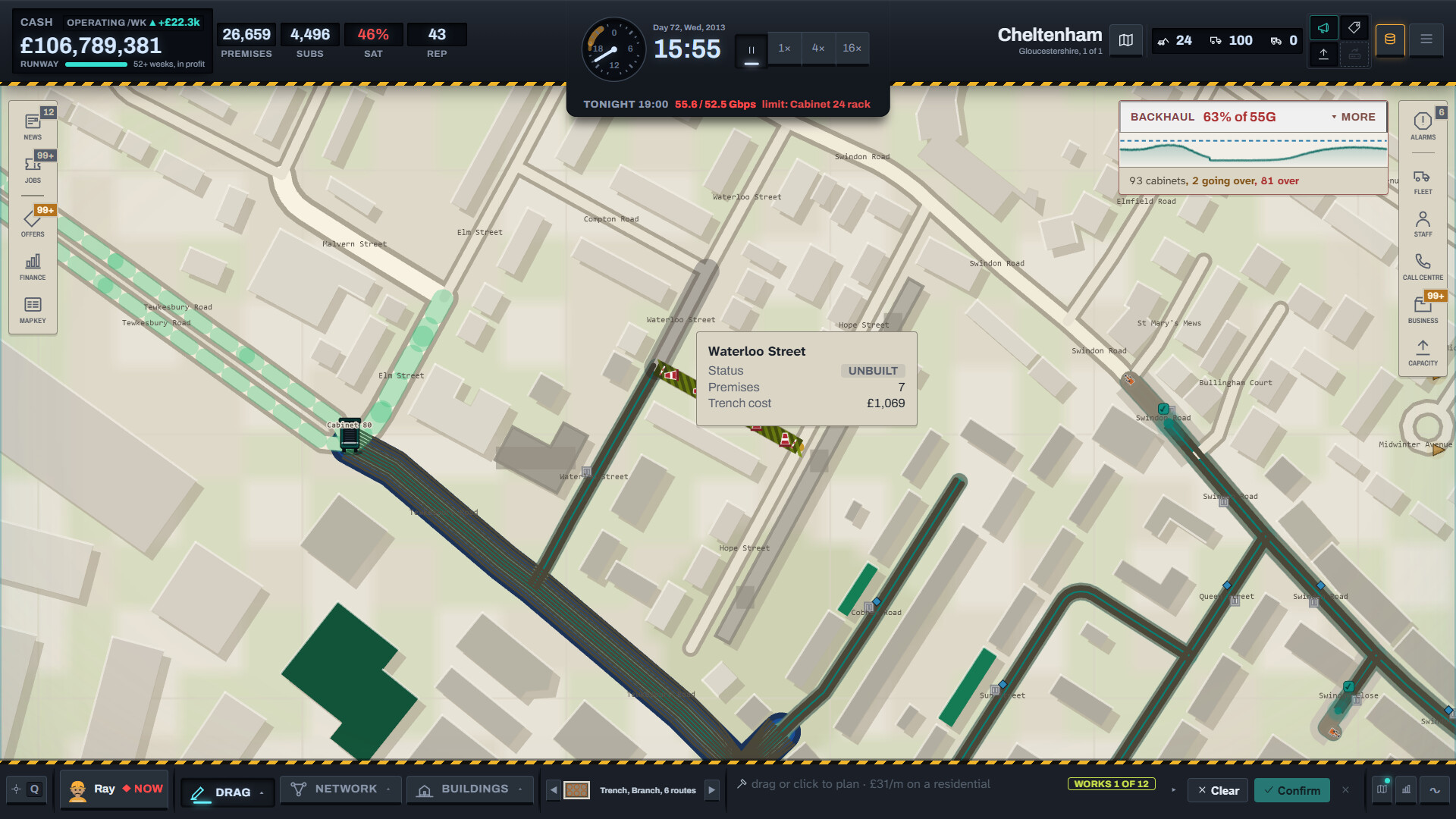Viewport: 1456px width, 819px height.
Task: Set game speed to 16x
Action: pyautogui.click(x=852, y=49)
